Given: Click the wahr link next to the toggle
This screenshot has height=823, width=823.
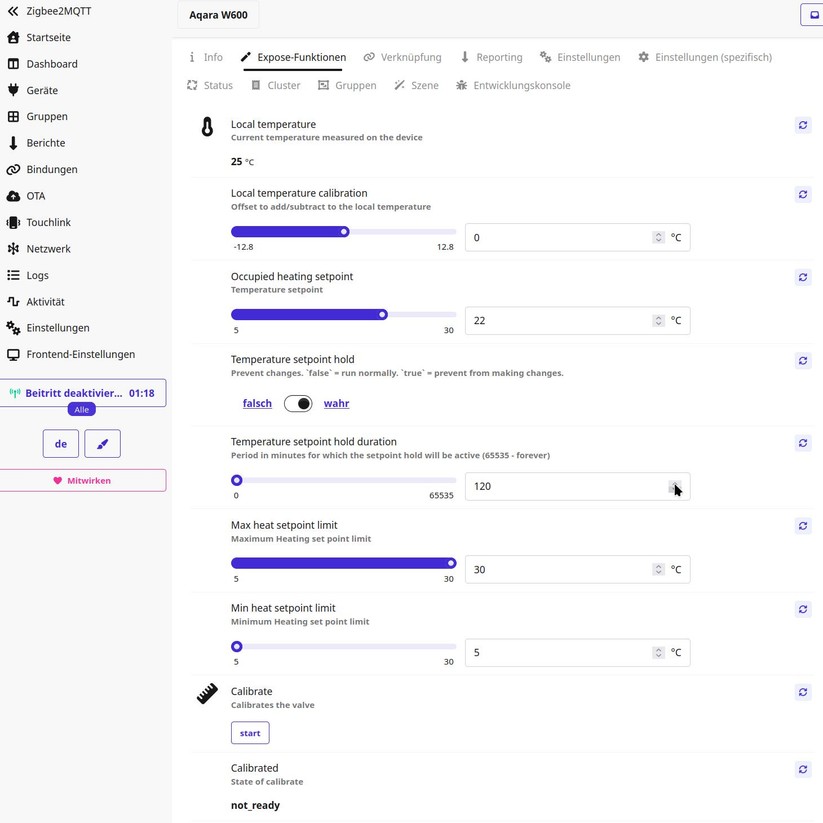Looking at the screenshot, I should click(336, 403).
